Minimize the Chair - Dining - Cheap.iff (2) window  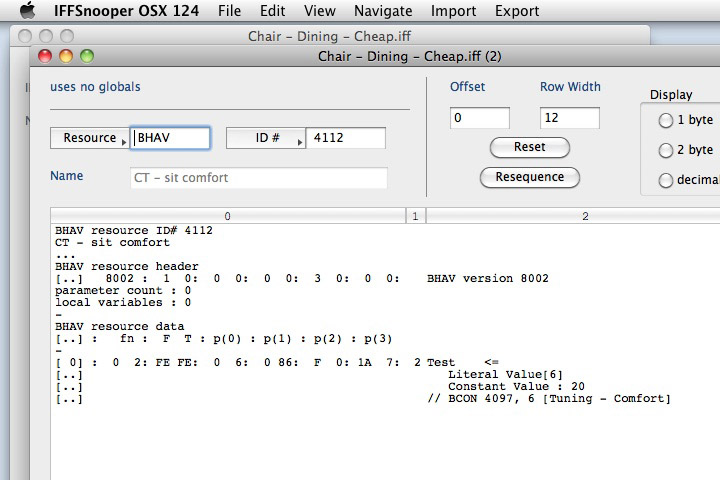(66, 56)
